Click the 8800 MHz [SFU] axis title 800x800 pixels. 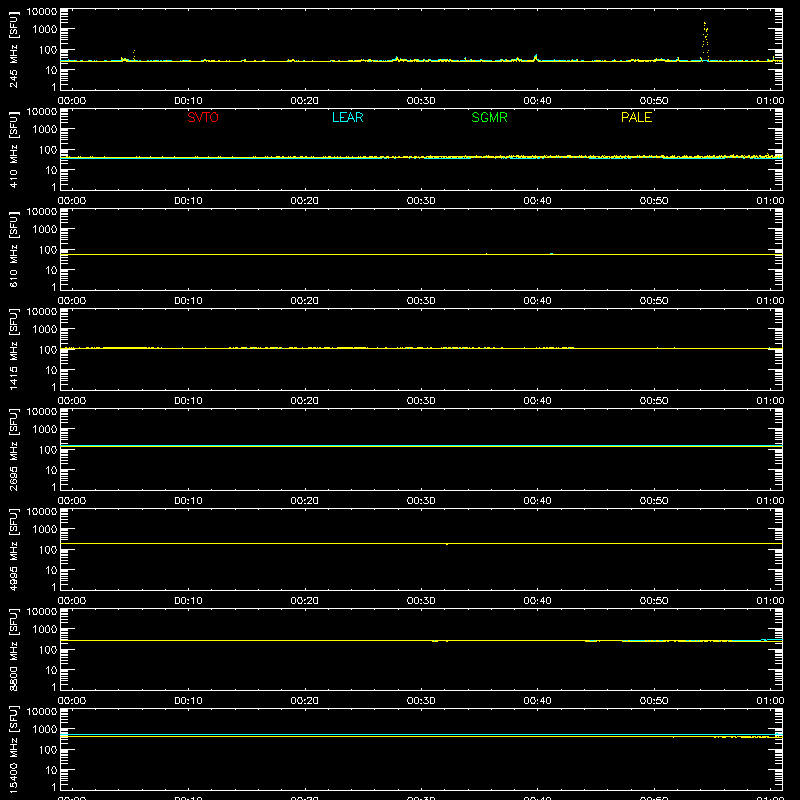click(14, 649)
